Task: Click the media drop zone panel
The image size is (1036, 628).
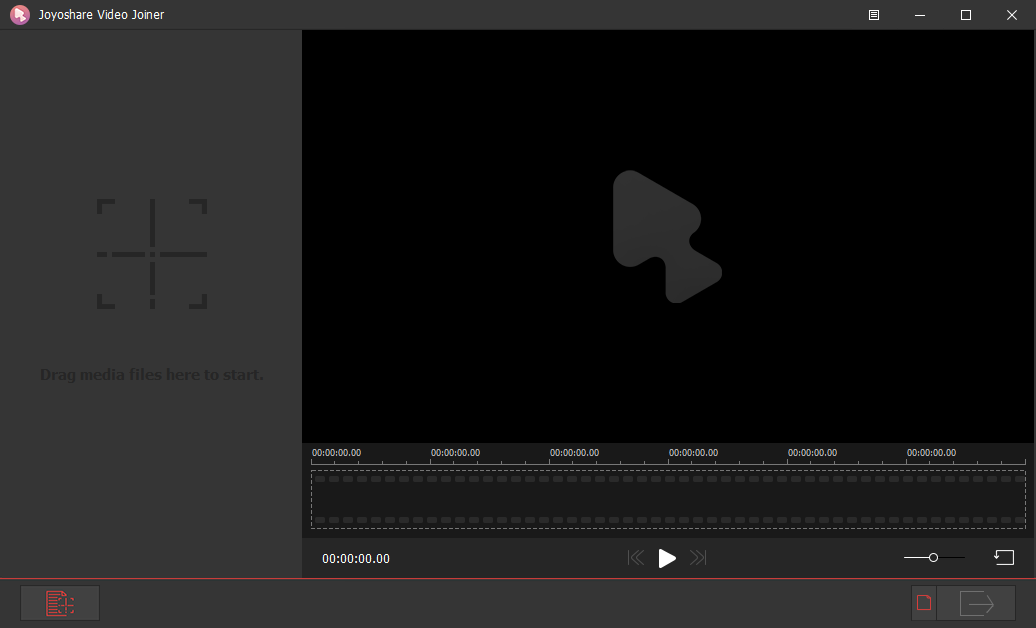Action: coord(151,300)
